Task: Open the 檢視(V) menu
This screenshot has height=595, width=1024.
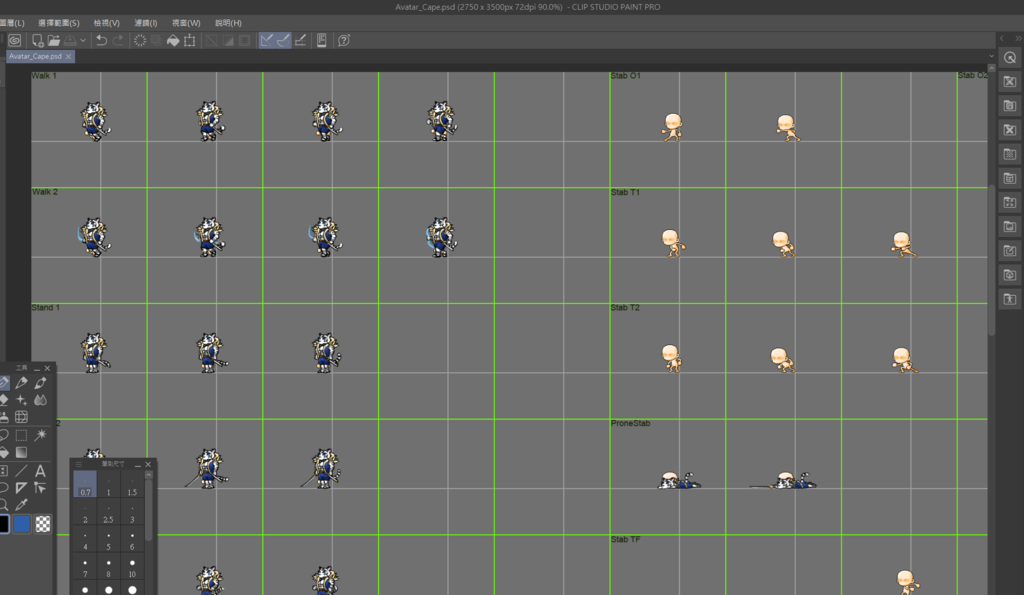Action: [106, 23]
